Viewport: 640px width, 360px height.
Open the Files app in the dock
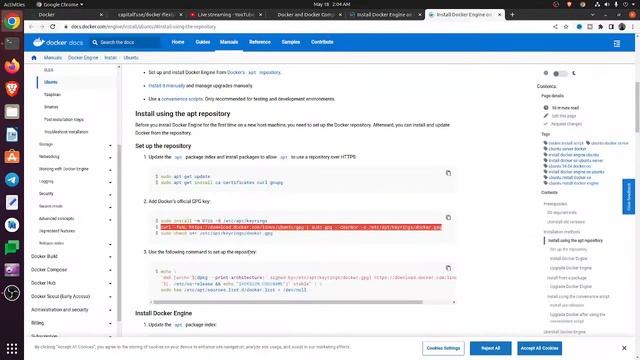(x=12, y=111)
